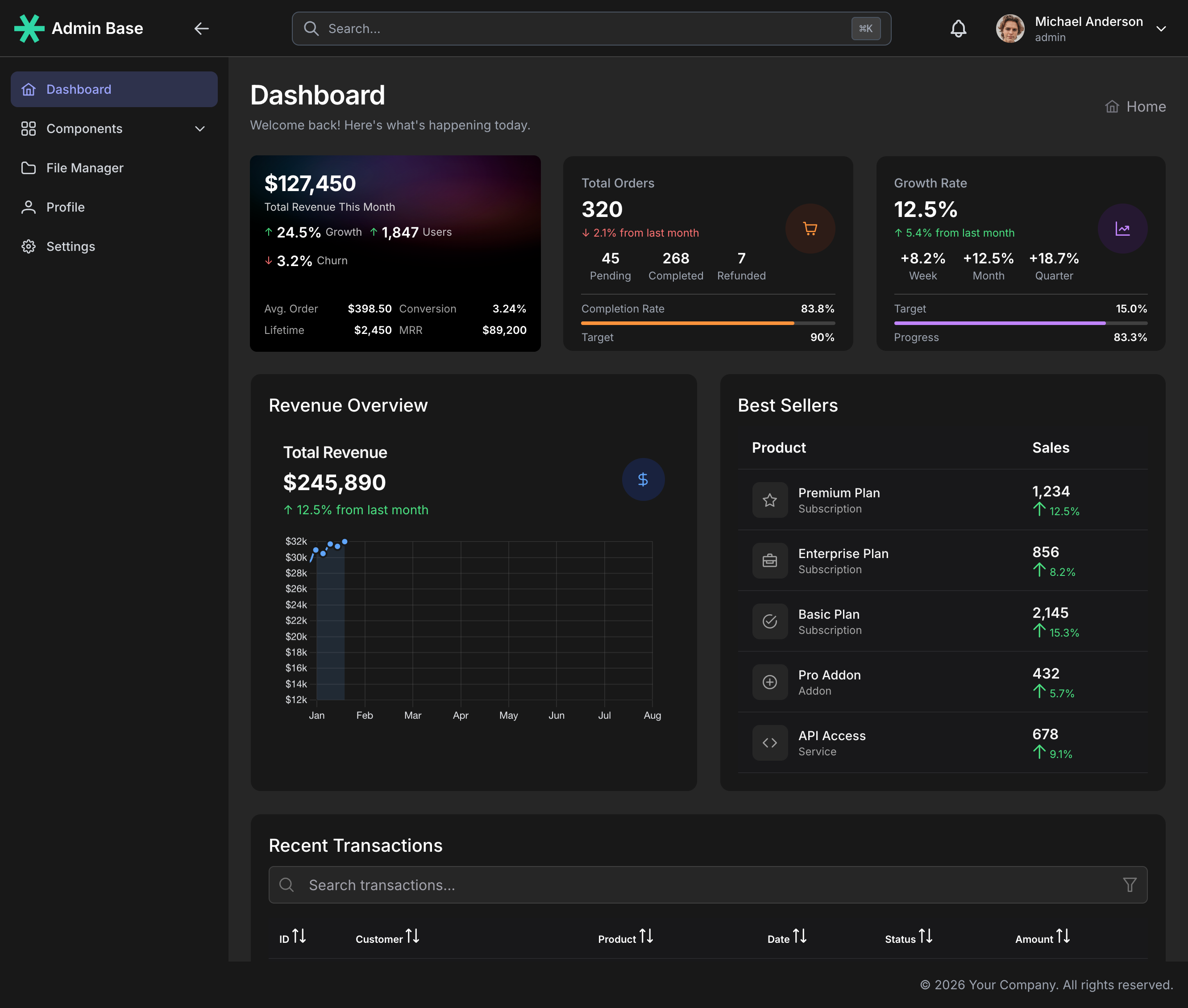This screenshot has width=1188, height=1008.
Task: Click the briefcase icon next to Enterprise Plan
Action: pyautogui.click(x=770, y=561)
